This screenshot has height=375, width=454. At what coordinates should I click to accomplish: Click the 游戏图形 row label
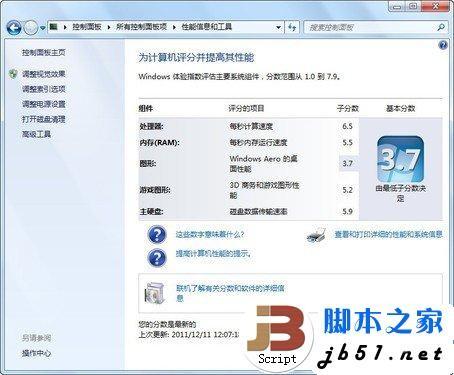tap(155, 190)
